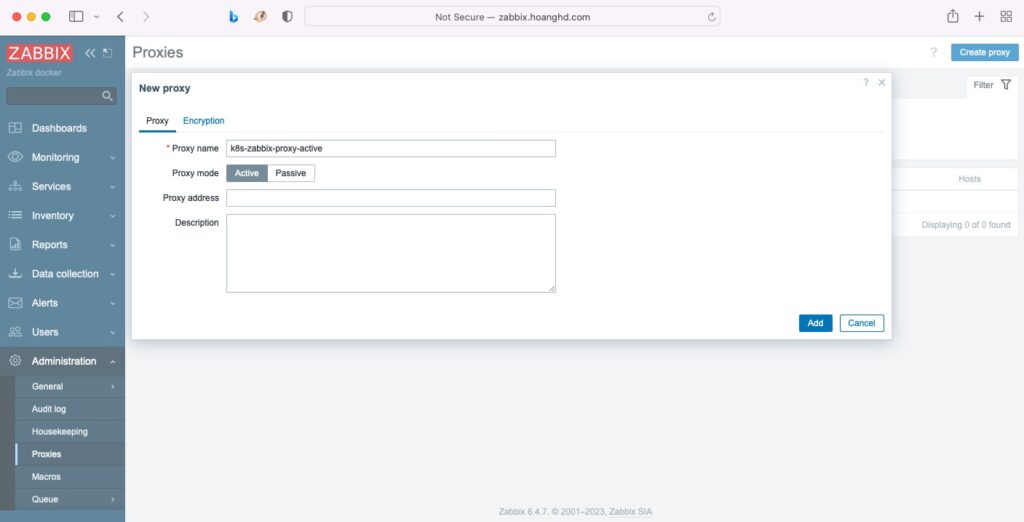
Task: Click the Add button
Action: click(x=816, y=323)
